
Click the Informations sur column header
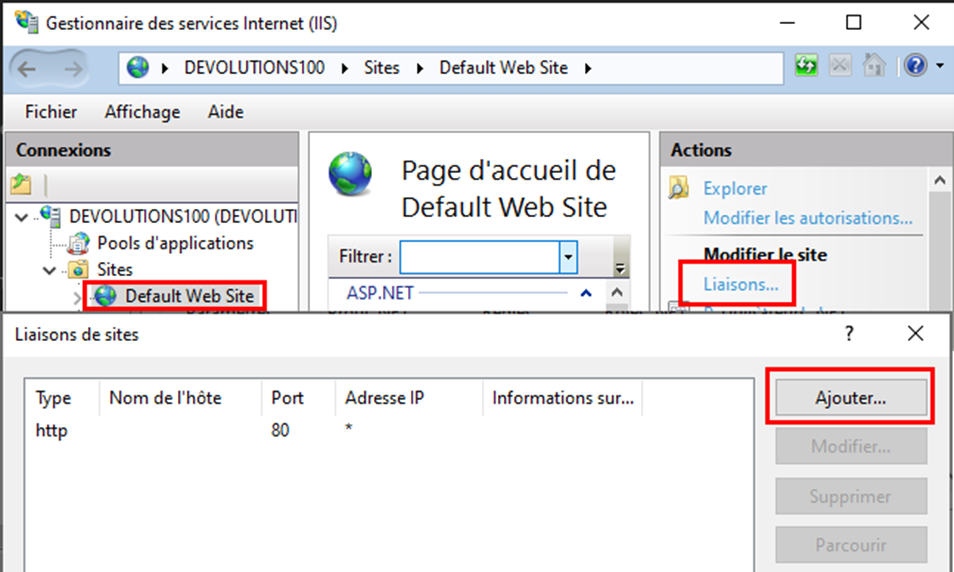563,398
